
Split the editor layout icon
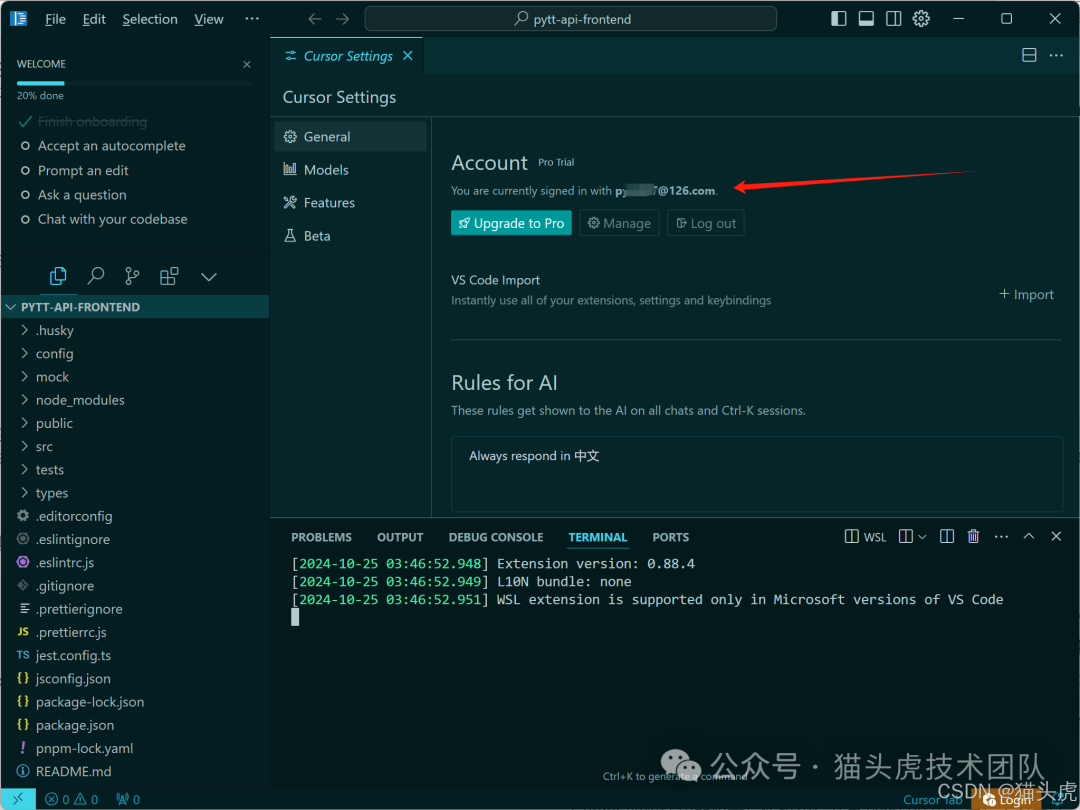[1029, 55]
